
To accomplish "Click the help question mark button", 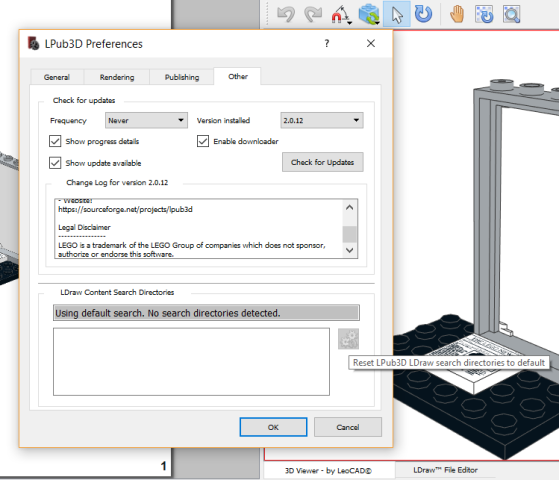I will coord(327,44).
